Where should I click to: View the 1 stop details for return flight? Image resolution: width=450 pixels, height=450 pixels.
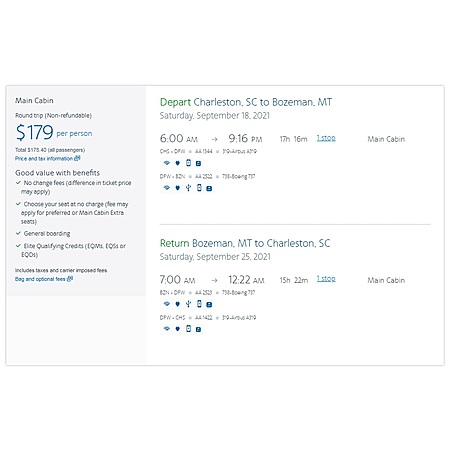click(x=326, y=279)
